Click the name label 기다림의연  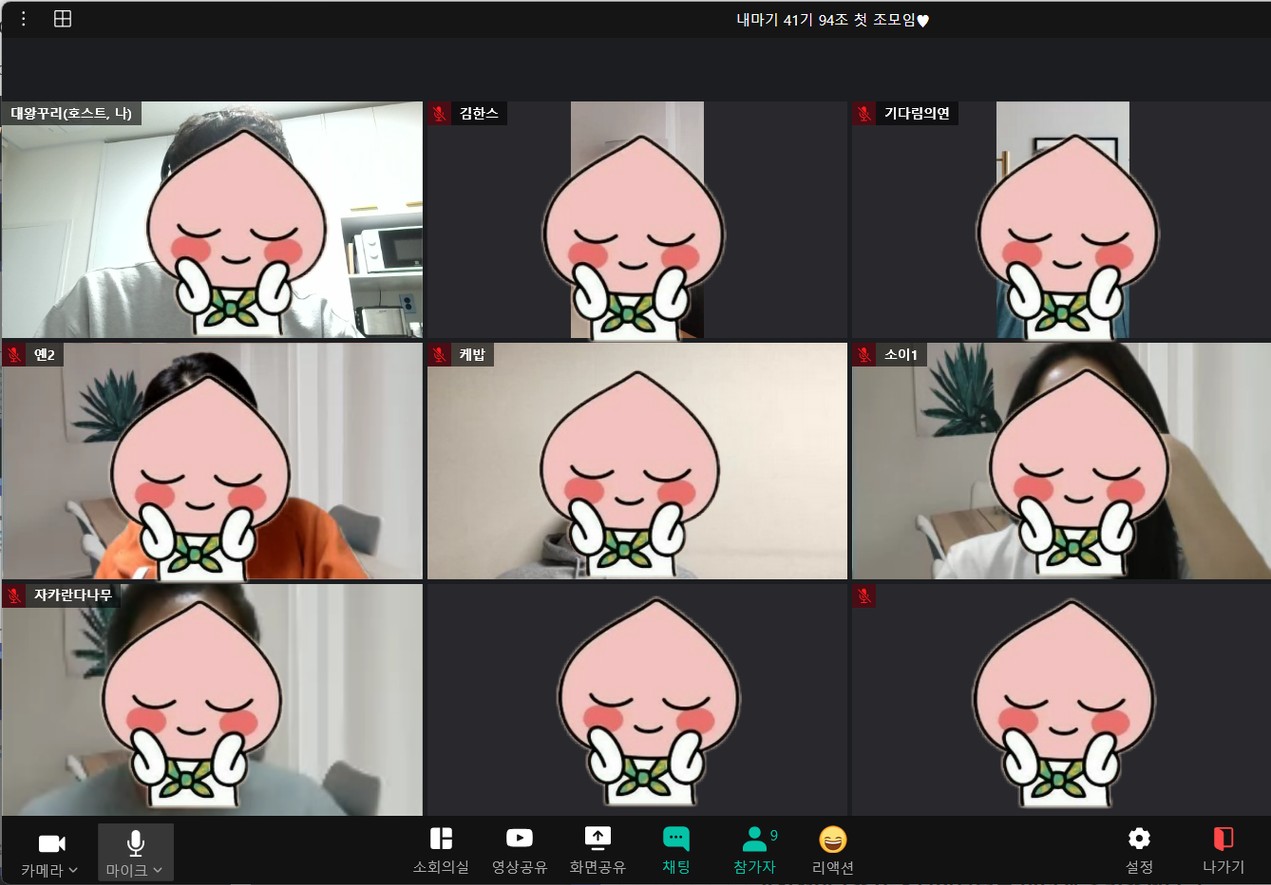[917, 113]
